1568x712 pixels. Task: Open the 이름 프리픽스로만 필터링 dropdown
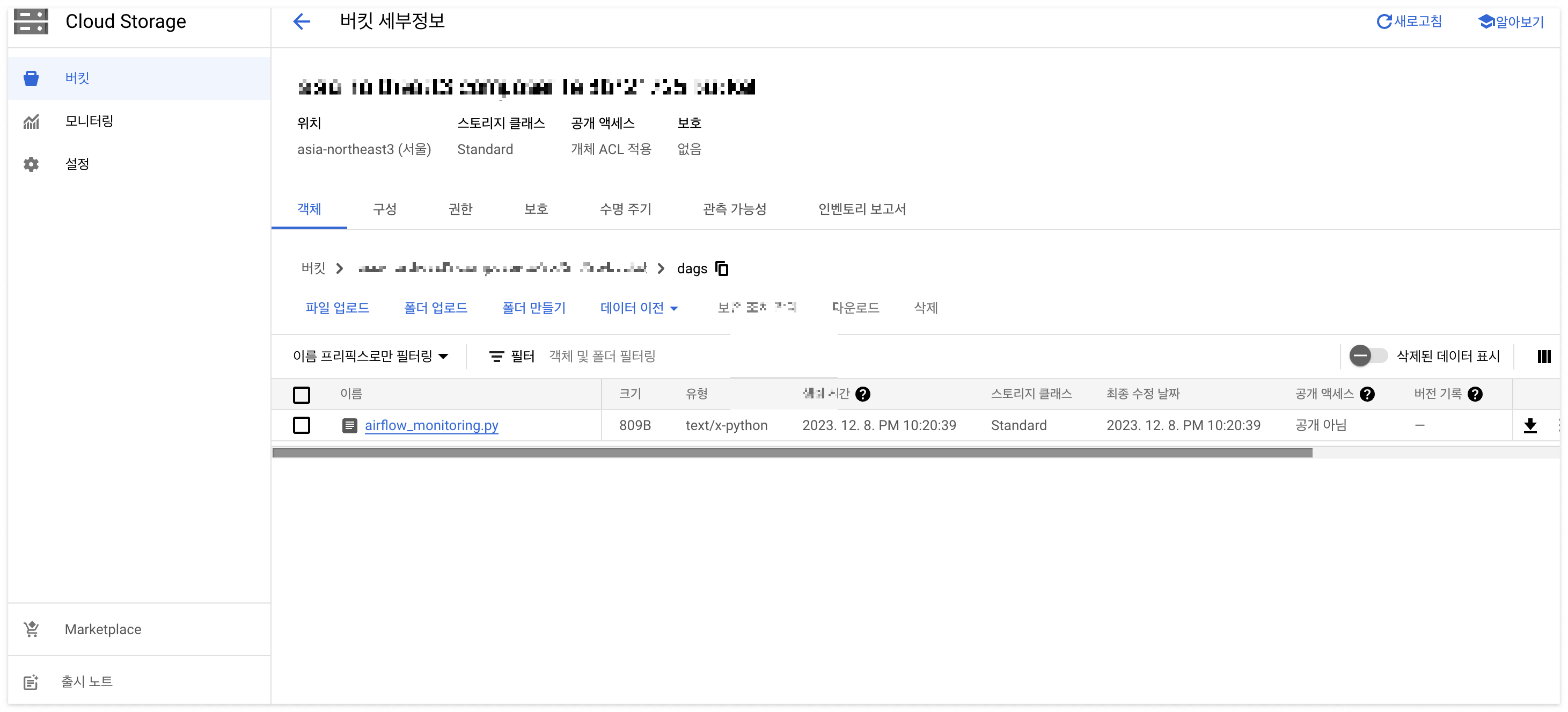370,357
